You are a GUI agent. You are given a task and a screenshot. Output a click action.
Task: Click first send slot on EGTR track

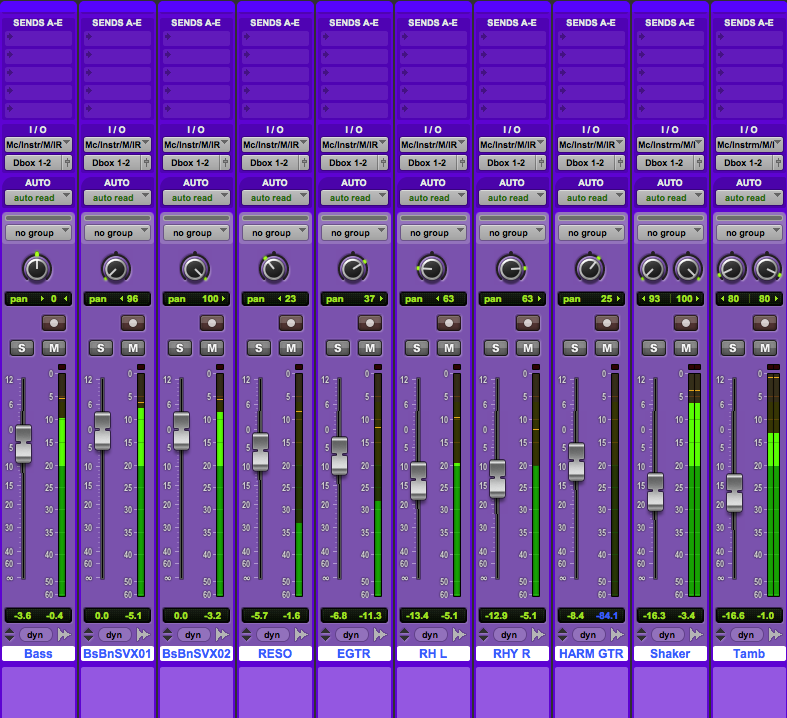[354, 39]
